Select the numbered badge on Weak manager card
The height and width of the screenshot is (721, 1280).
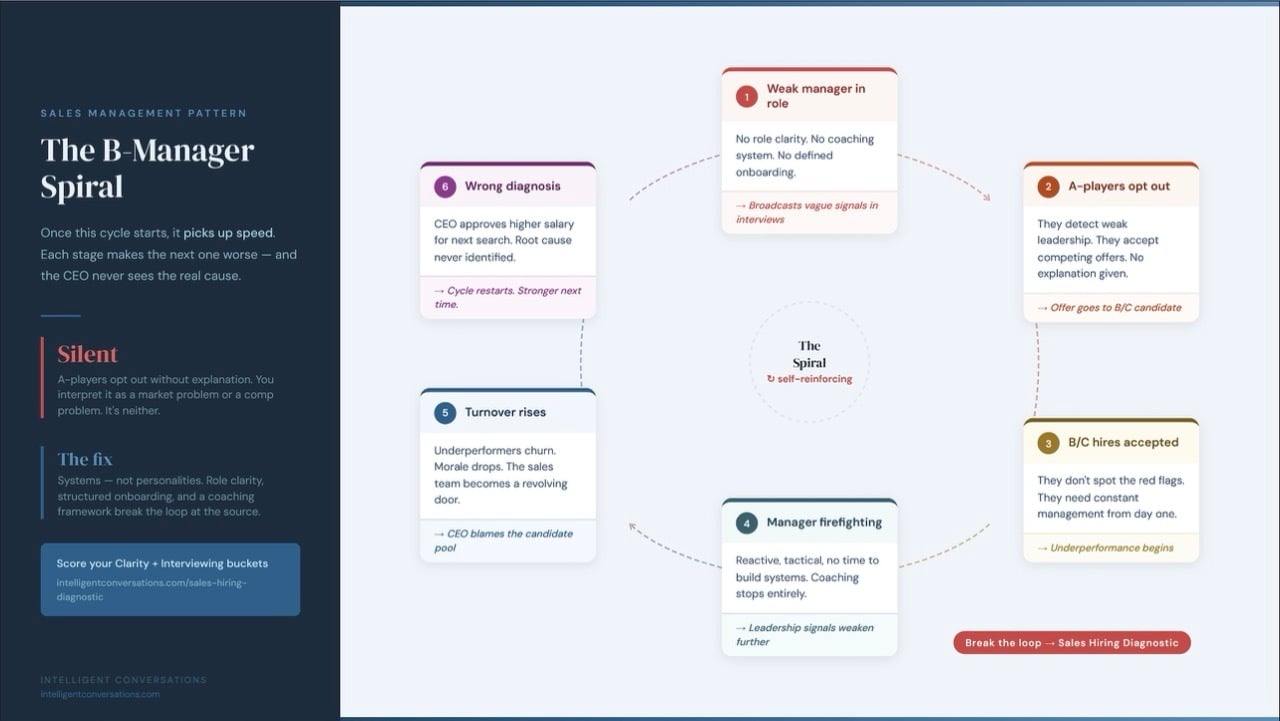click(x=746, y=95)
